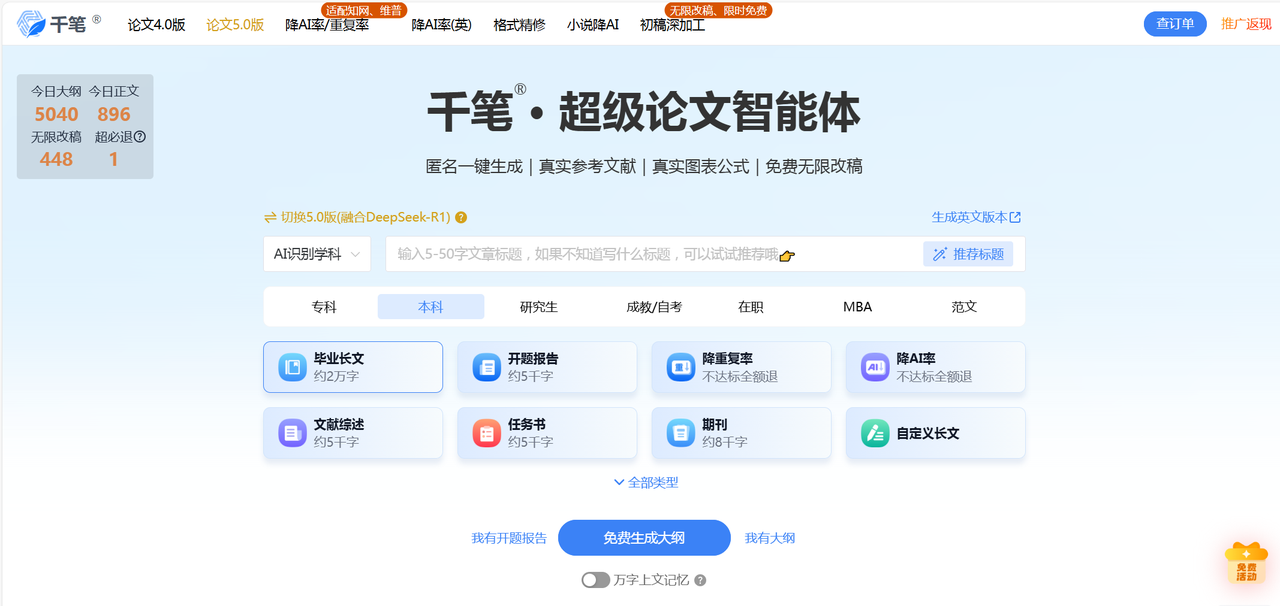Screen dimensions: 1280x606
Task: Click the 文献综述 card icon
Action: coord(292,433)
